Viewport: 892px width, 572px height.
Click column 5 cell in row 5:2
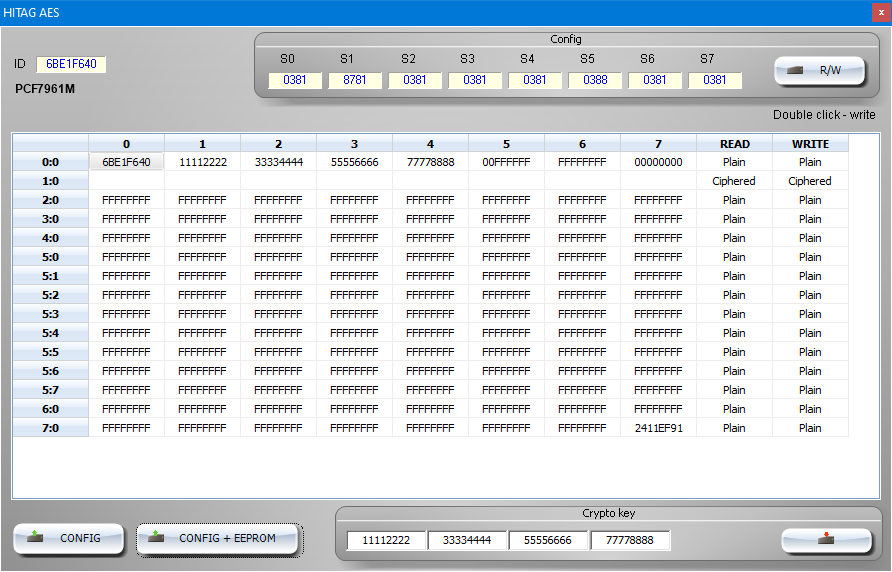click(506, 295)
